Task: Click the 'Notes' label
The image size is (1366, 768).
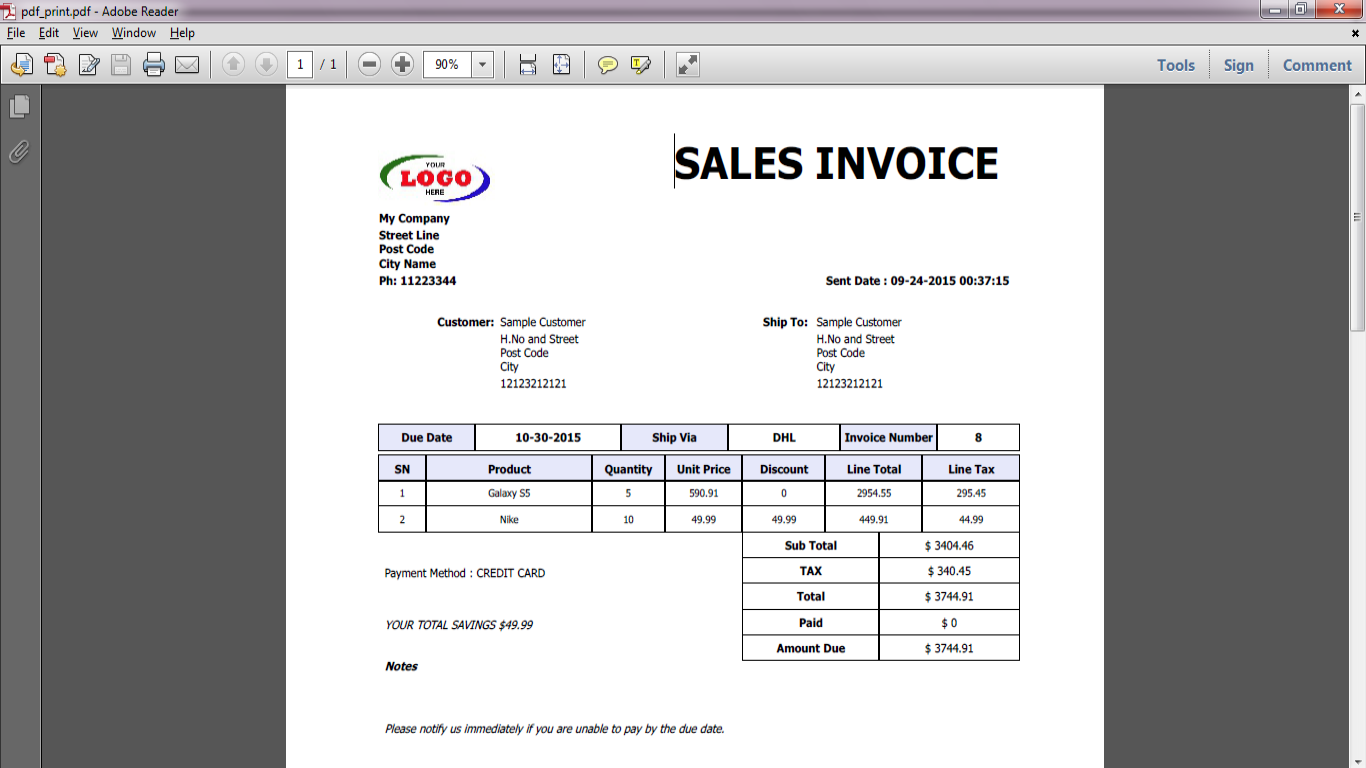Action: tap(401, 666)
